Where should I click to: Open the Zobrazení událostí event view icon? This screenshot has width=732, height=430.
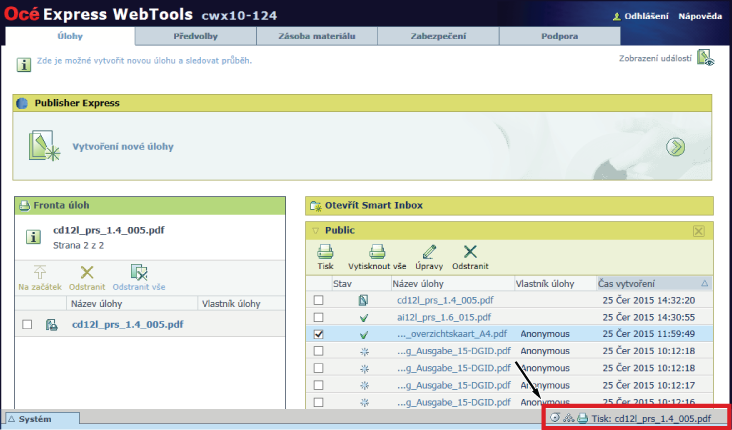(x=705, y=57)
